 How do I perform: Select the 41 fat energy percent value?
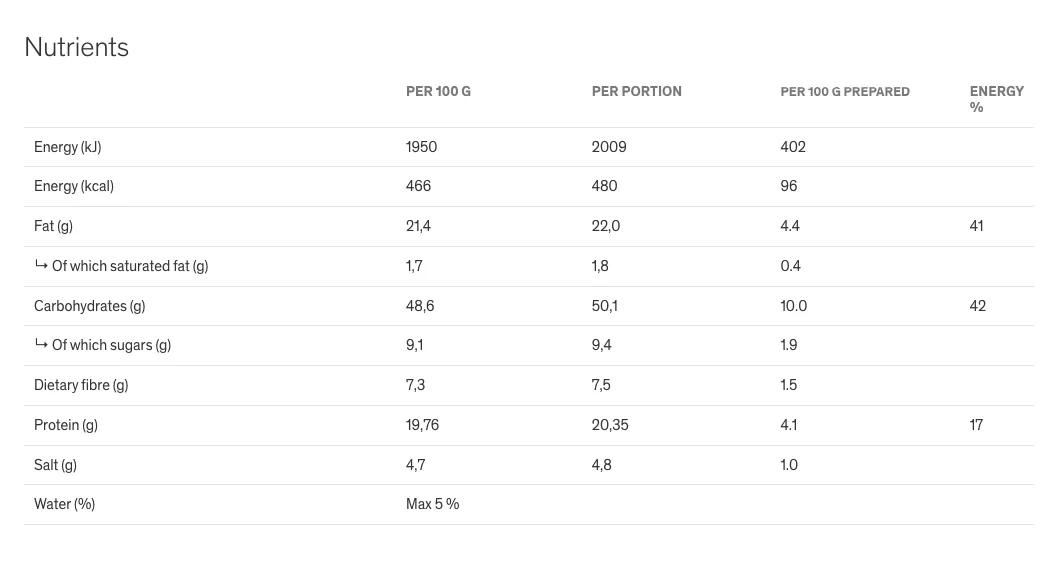coord(976,226)
